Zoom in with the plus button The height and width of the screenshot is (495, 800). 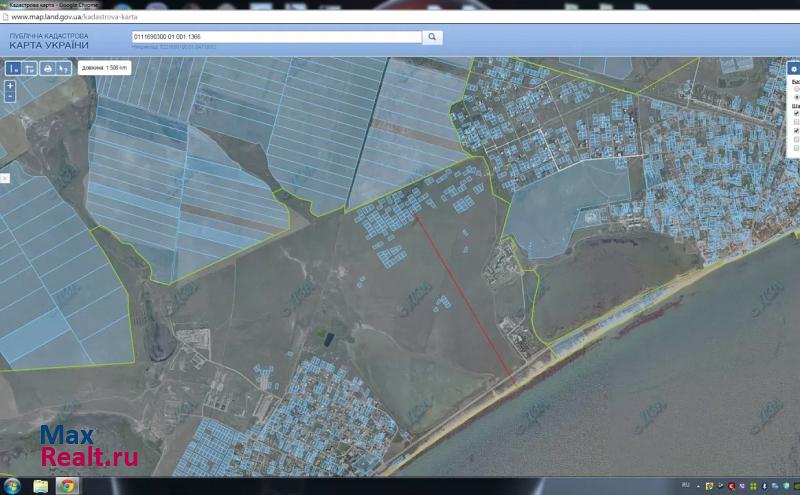[x=10, y=86]
